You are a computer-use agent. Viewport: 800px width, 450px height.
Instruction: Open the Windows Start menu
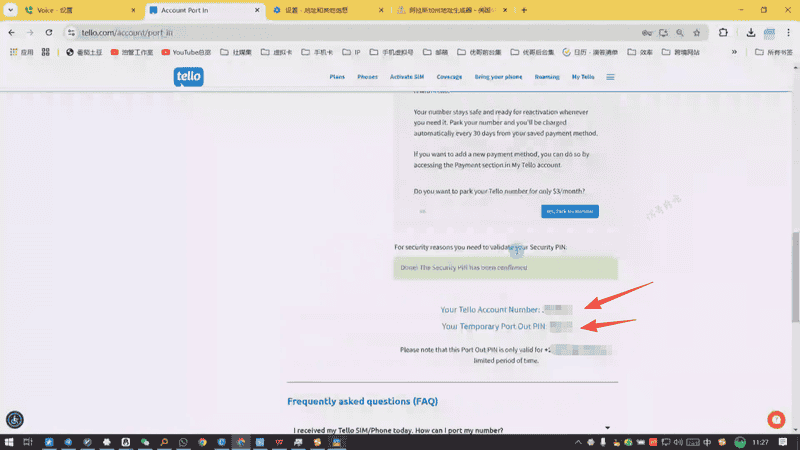pyautogui.click(x=9, y=442)
